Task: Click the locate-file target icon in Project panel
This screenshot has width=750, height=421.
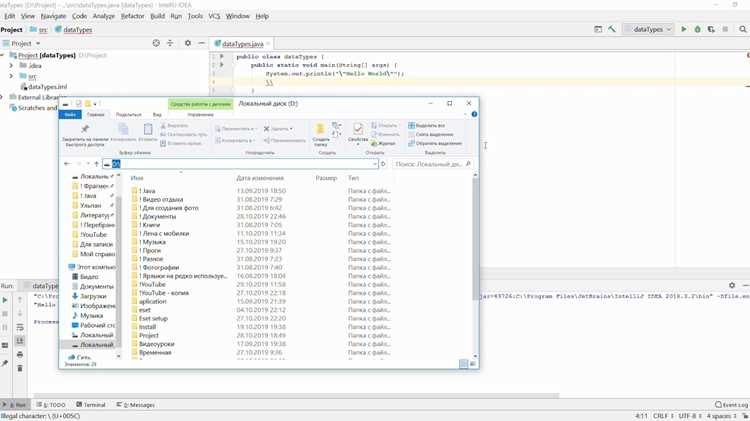Action: 156,43
